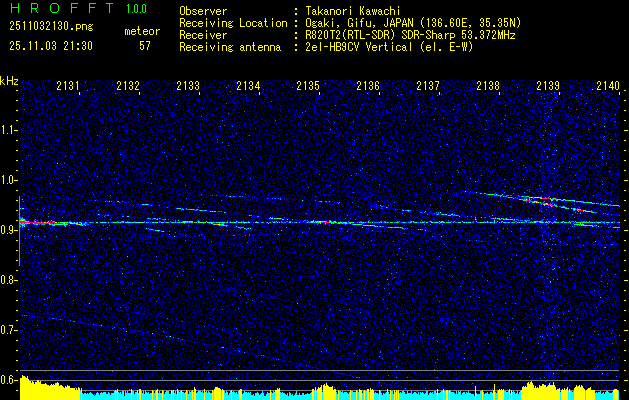The width and height of the screenshot is (629, 400).
Task: Click the Observer field label
Action: coord(203,11)
